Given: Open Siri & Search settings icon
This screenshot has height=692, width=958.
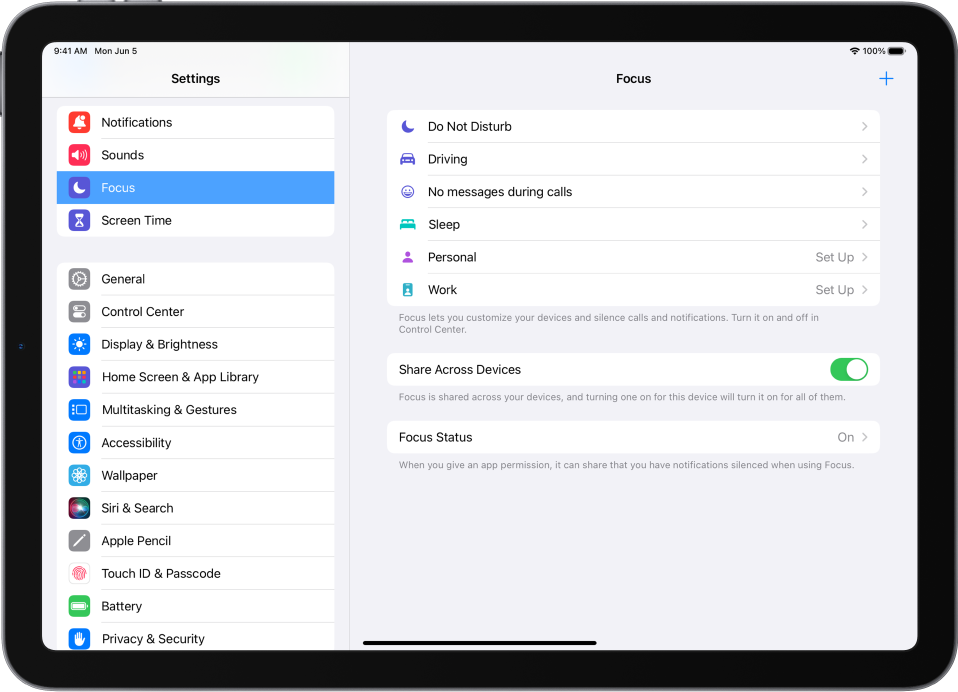Looking at the screenshot, I should 79,508.
